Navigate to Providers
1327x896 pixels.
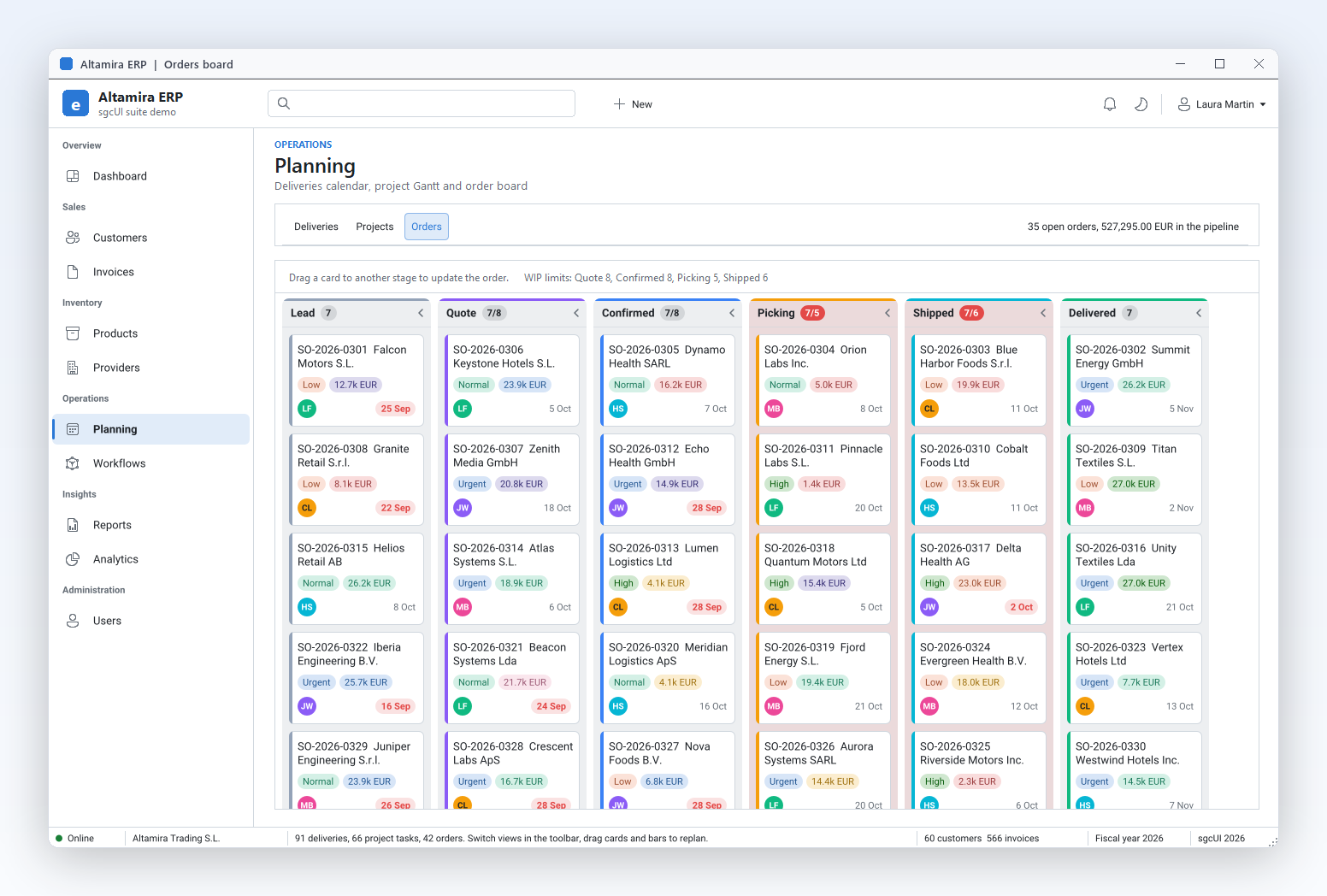(151, 368)
